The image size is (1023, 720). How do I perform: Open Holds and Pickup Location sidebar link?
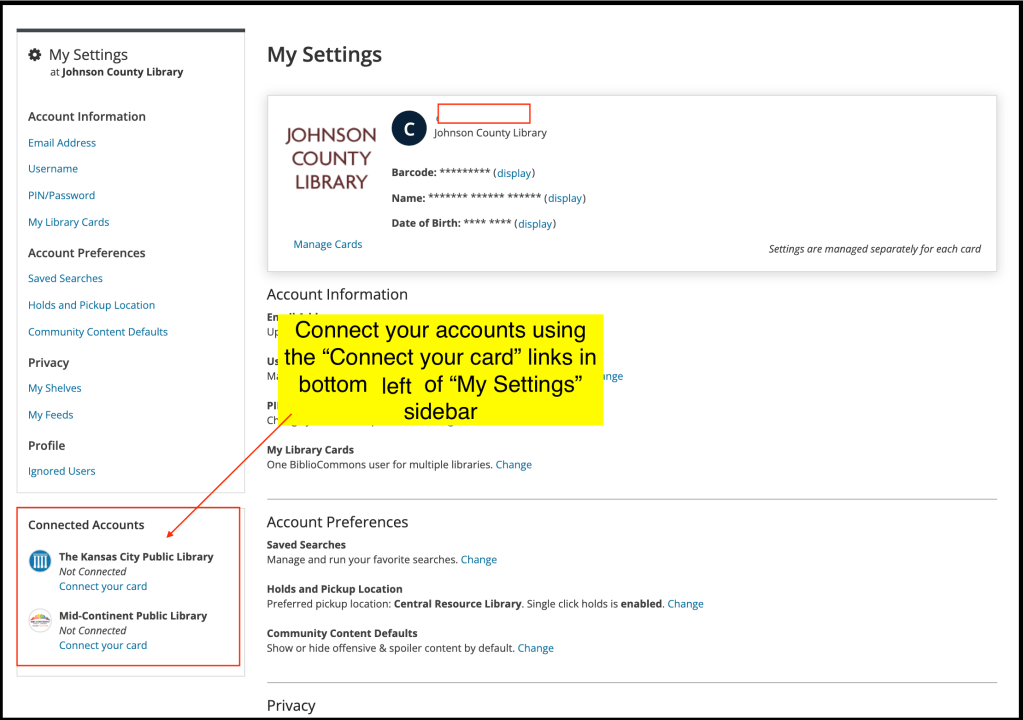[91, 305]
